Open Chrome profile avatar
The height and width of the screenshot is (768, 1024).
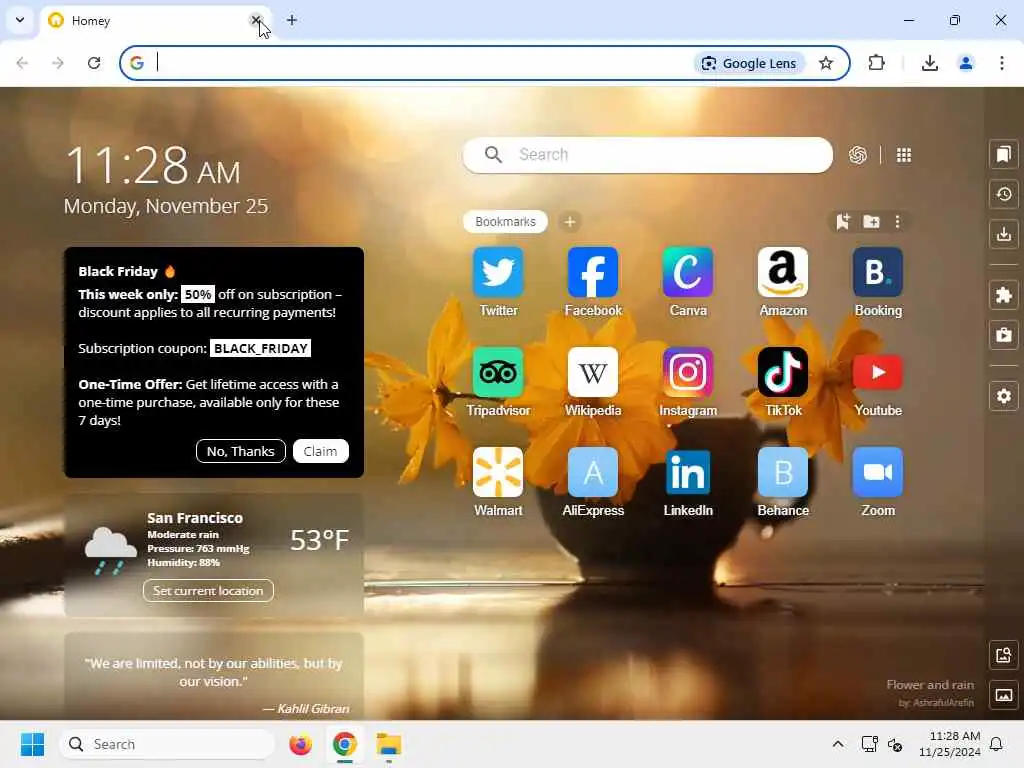click(965, 63)
